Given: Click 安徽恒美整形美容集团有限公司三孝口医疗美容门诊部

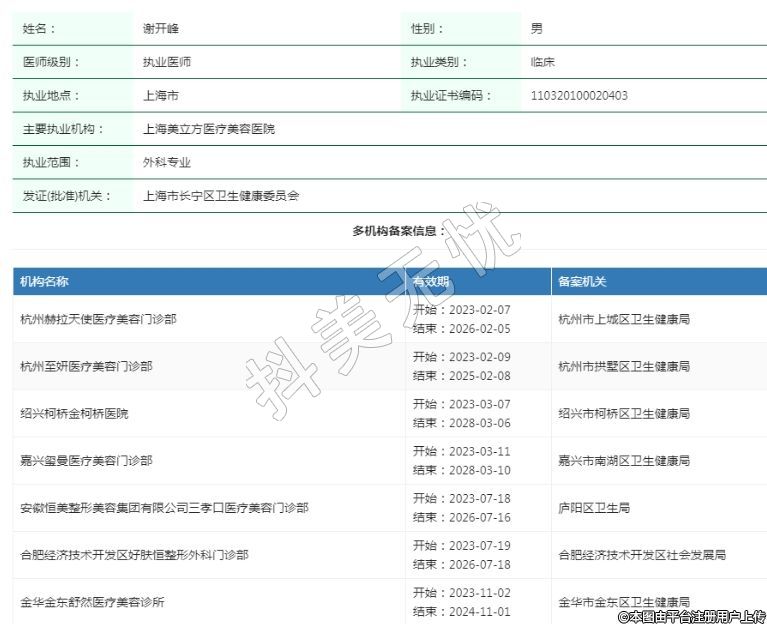Looking at the screenshot, I should point(164,508).
